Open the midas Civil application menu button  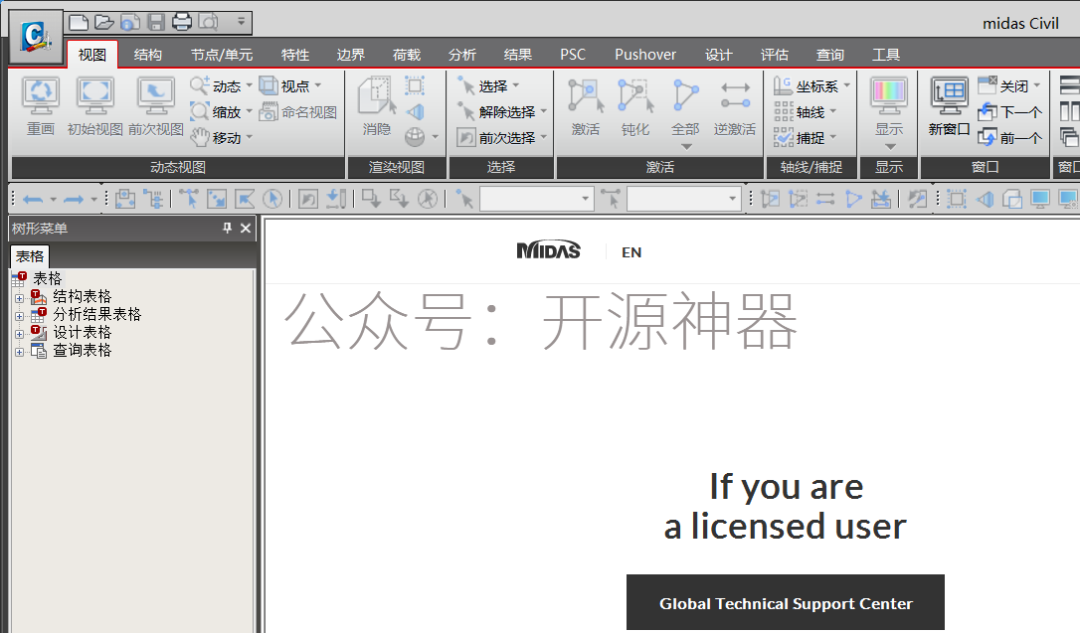[x=36, y=37]
